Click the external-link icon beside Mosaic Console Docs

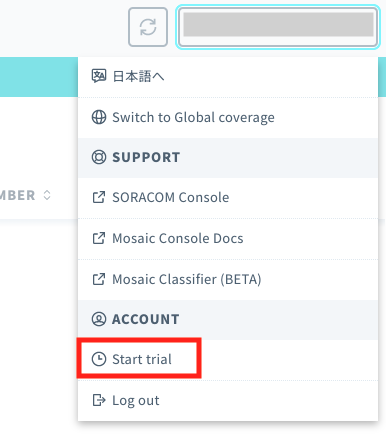(99, 238)
